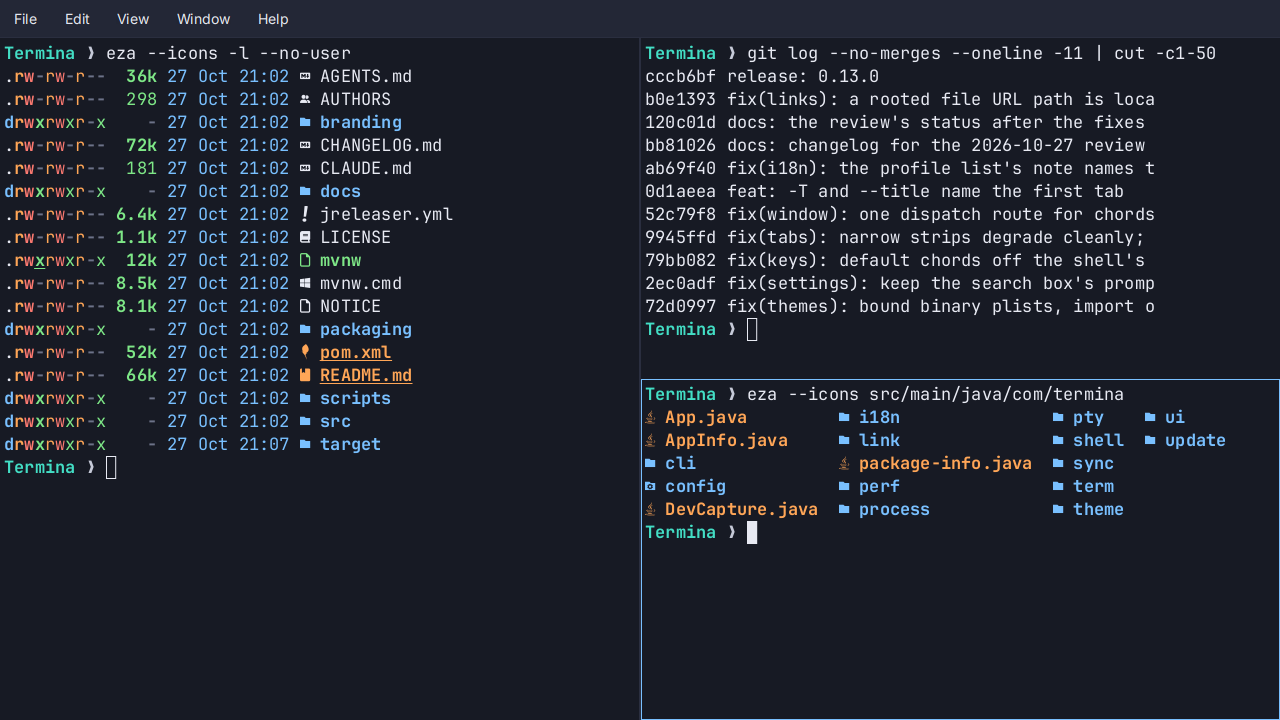Click the Maven icon beside pom.xml
Image resolution: width=1280 pixels, height=720 pixels.
[305, 352]
